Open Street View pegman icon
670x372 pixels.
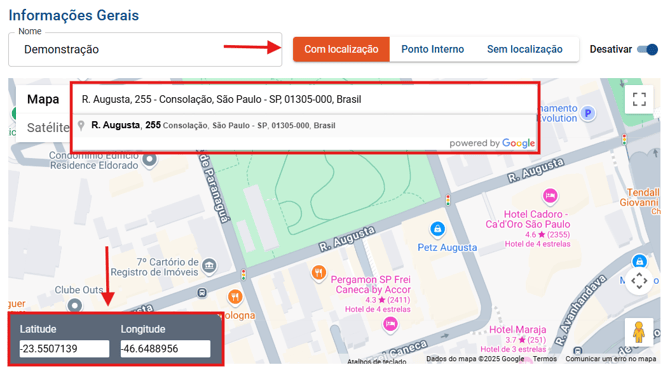639,332
